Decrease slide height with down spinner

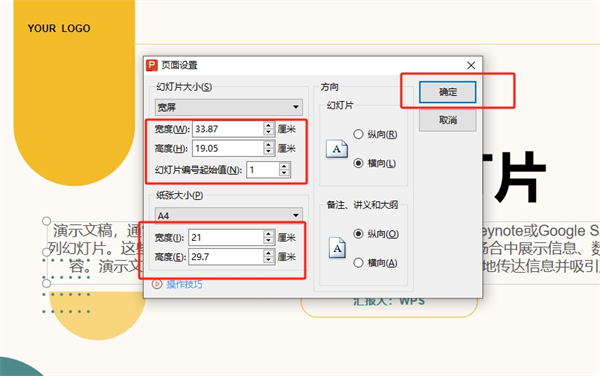tap(269, 152)
